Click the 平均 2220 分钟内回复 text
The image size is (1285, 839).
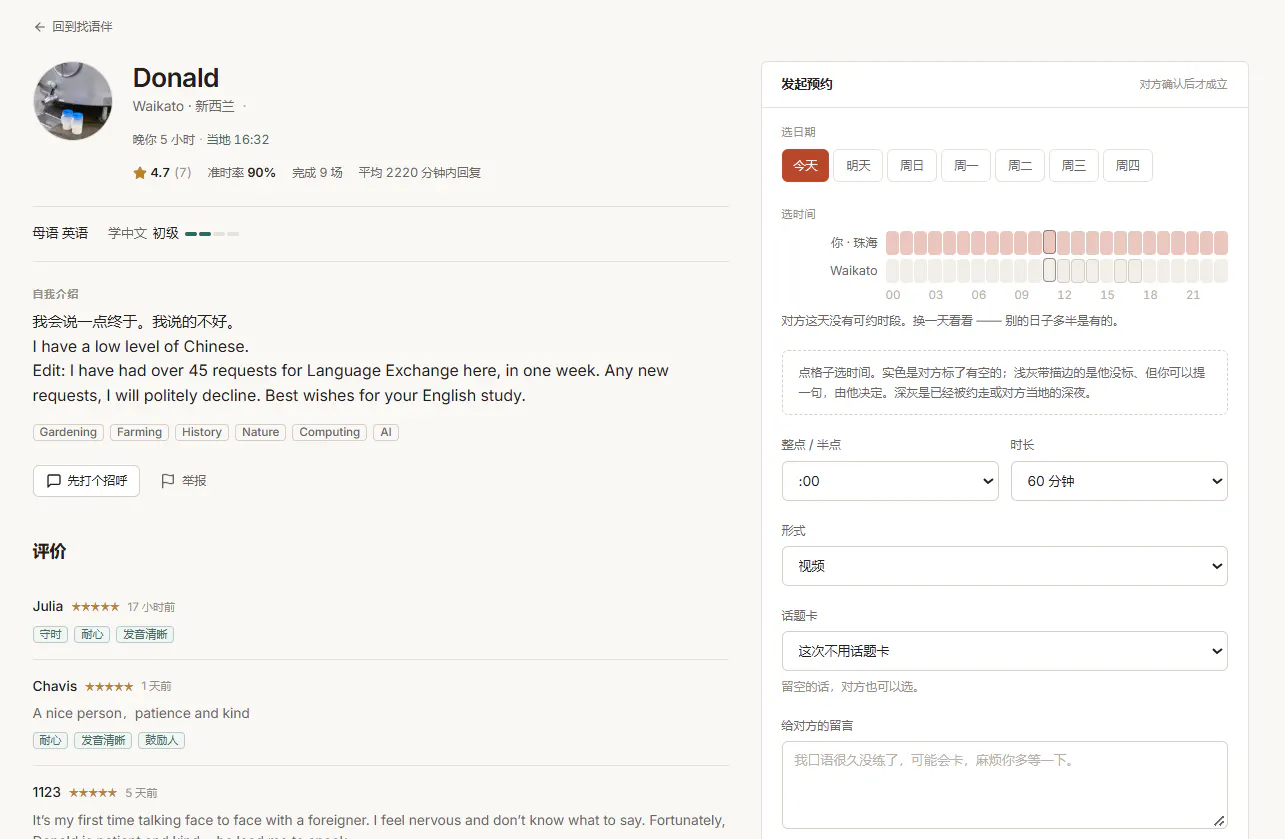[420, 173]
